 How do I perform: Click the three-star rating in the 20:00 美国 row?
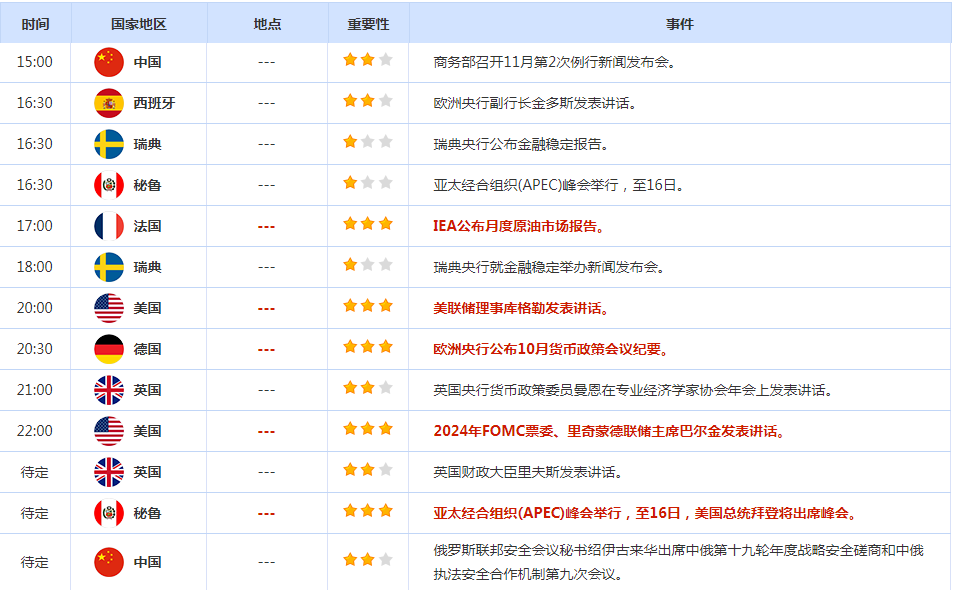pos(368,306)
